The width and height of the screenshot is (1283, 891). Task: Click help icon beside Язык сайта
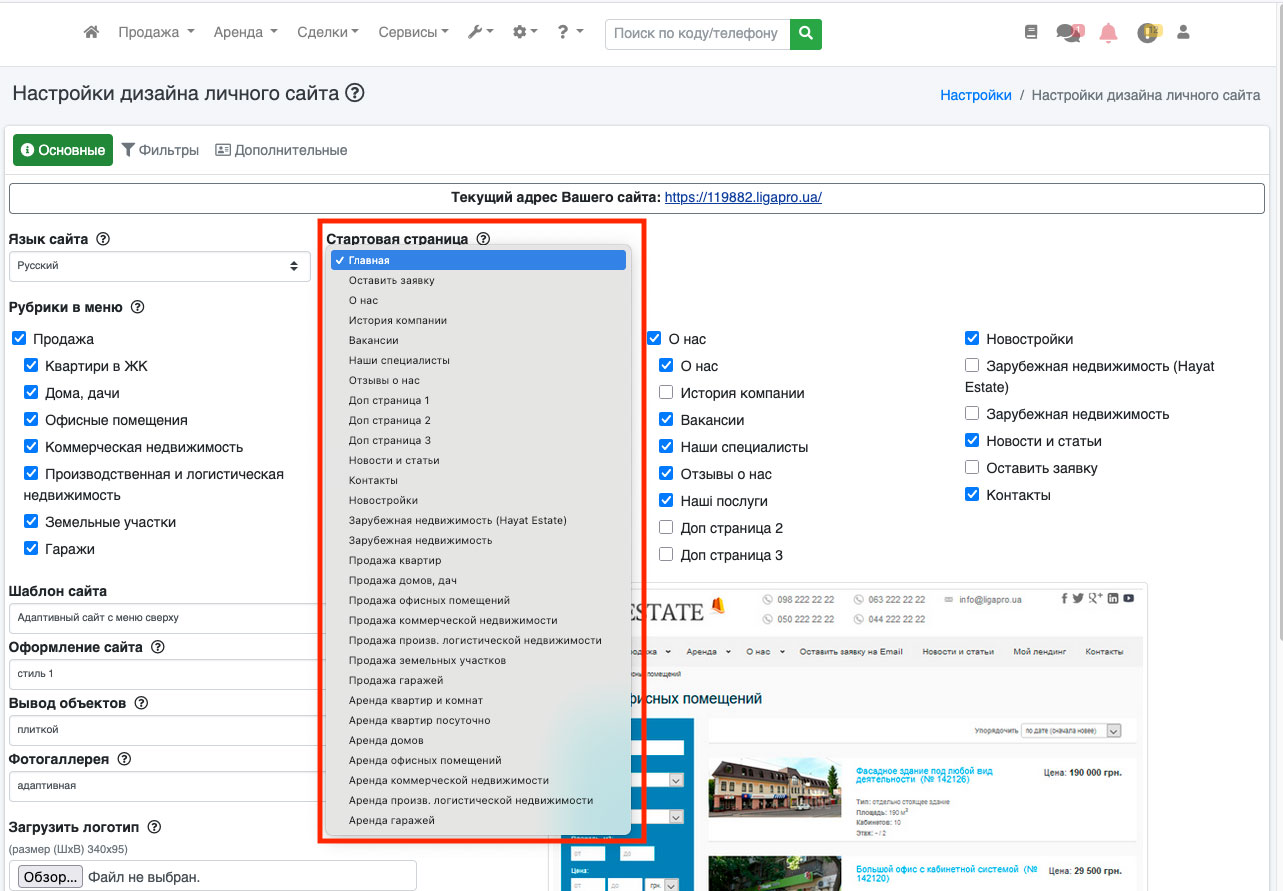pos(102,239)
